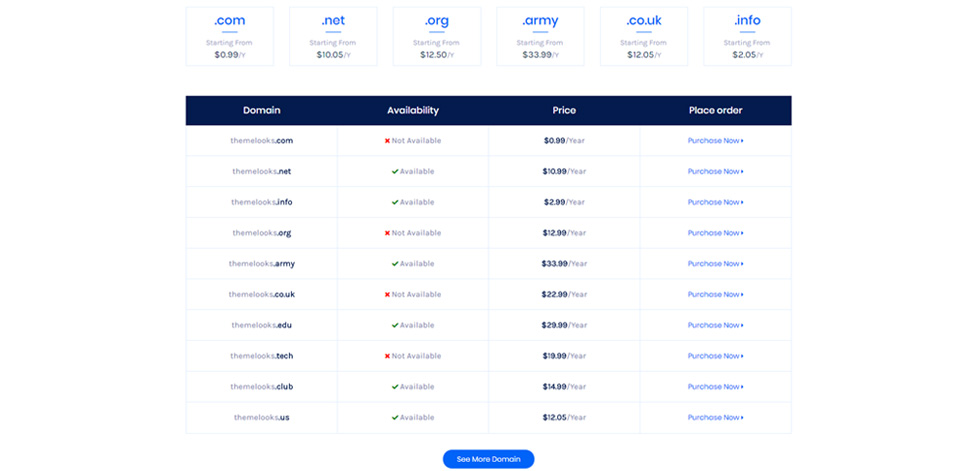This screenshot has height=471, width=980.
Task: Click the themelooks.army domain name cell
Action: click(x=261, y=264)
